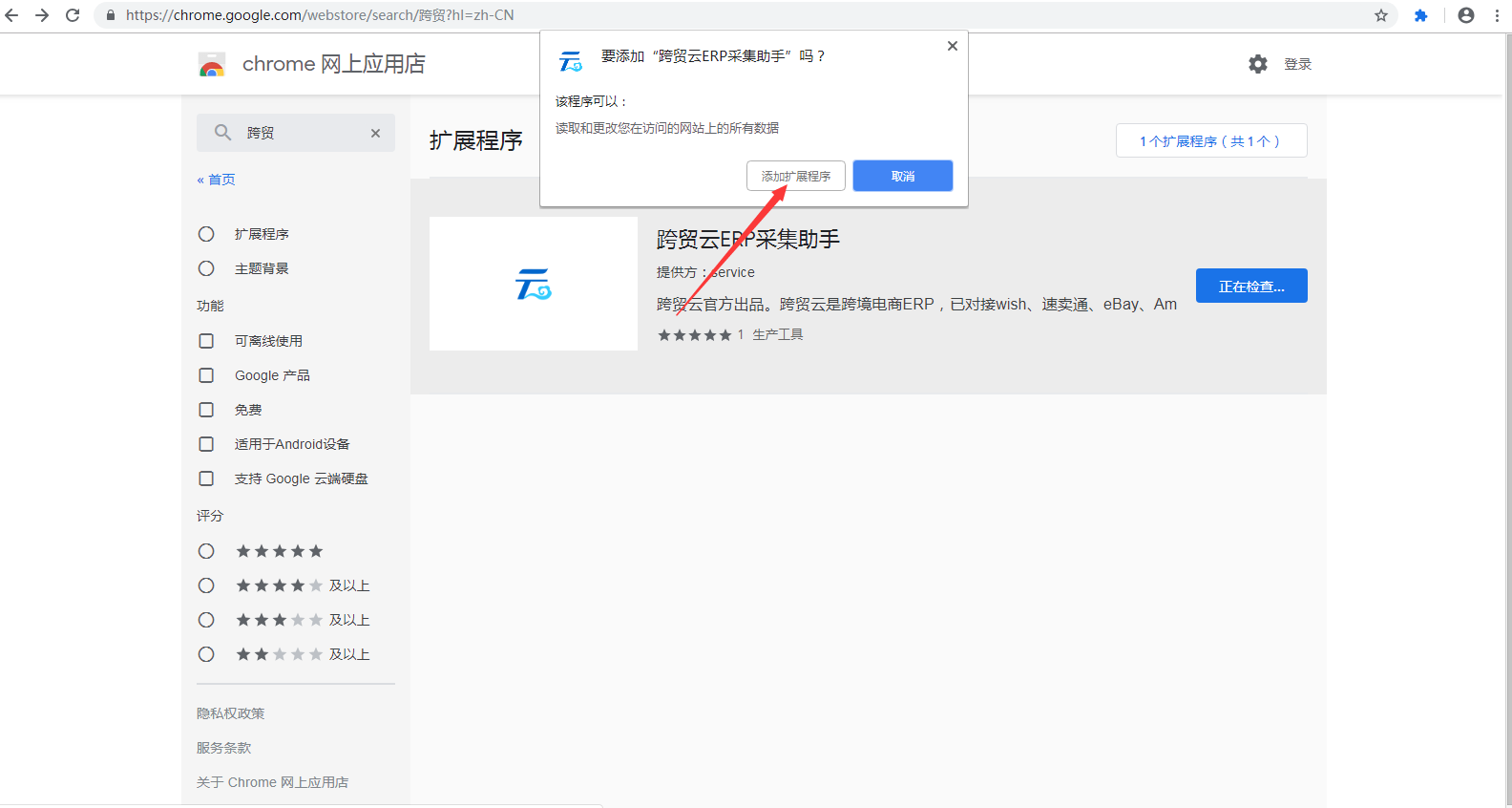Click the 生产工具 category label

pyautogui.click(x=777, y=334)
